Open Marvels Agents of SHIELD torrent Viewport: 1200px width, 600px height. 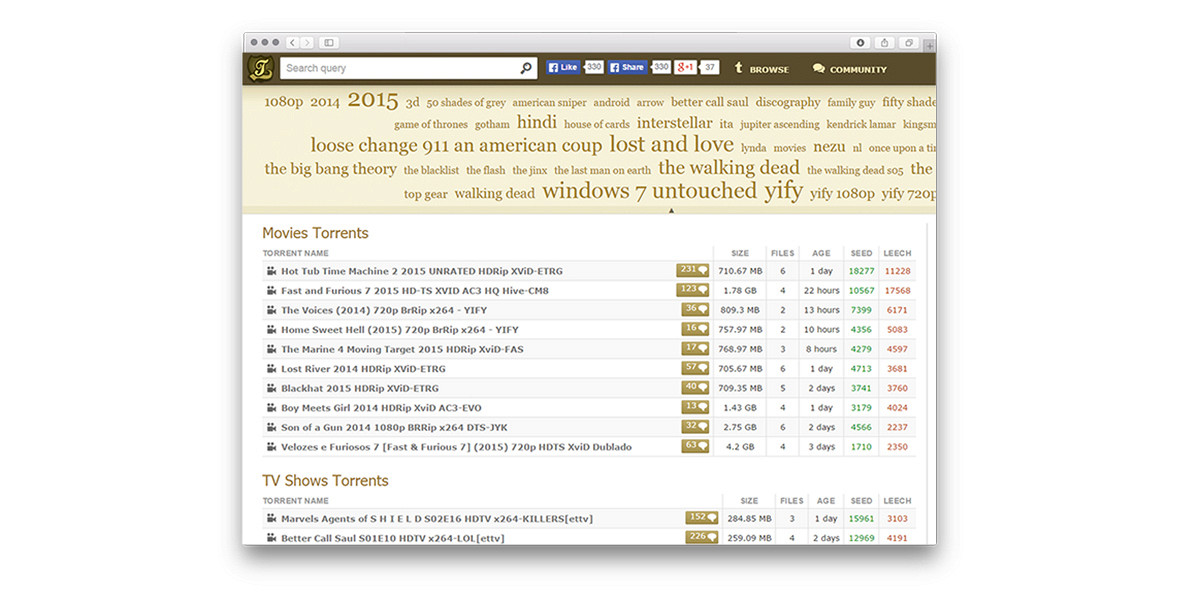[x=437, y=519]
